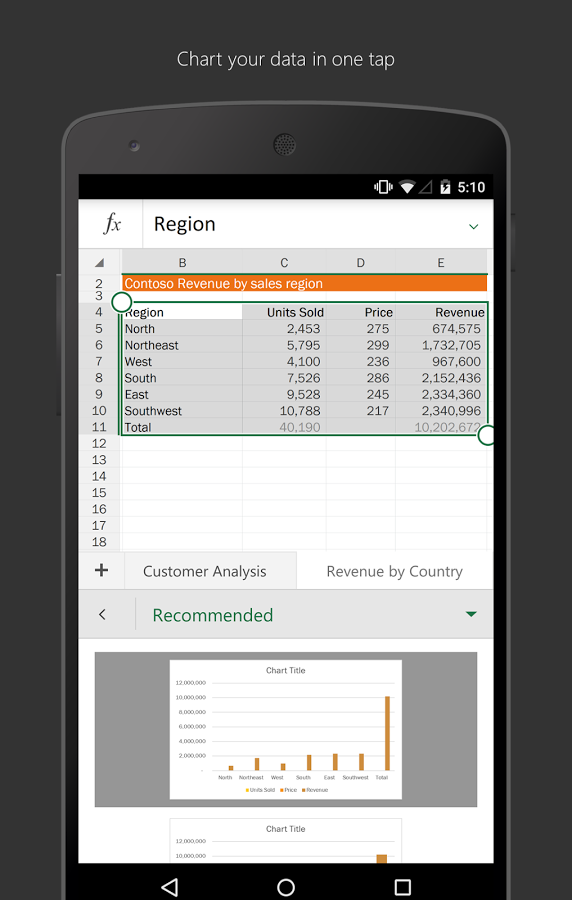Go back with the left chevron
The height and width of the screenshot is (900, 572).
coord(103,615)
